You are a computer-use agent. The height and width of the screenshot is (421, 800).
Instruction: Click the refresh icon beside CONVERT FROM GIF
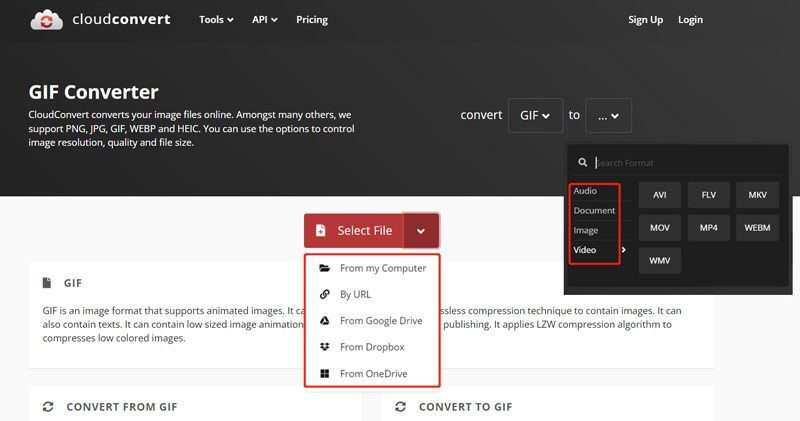click(48, 407)
